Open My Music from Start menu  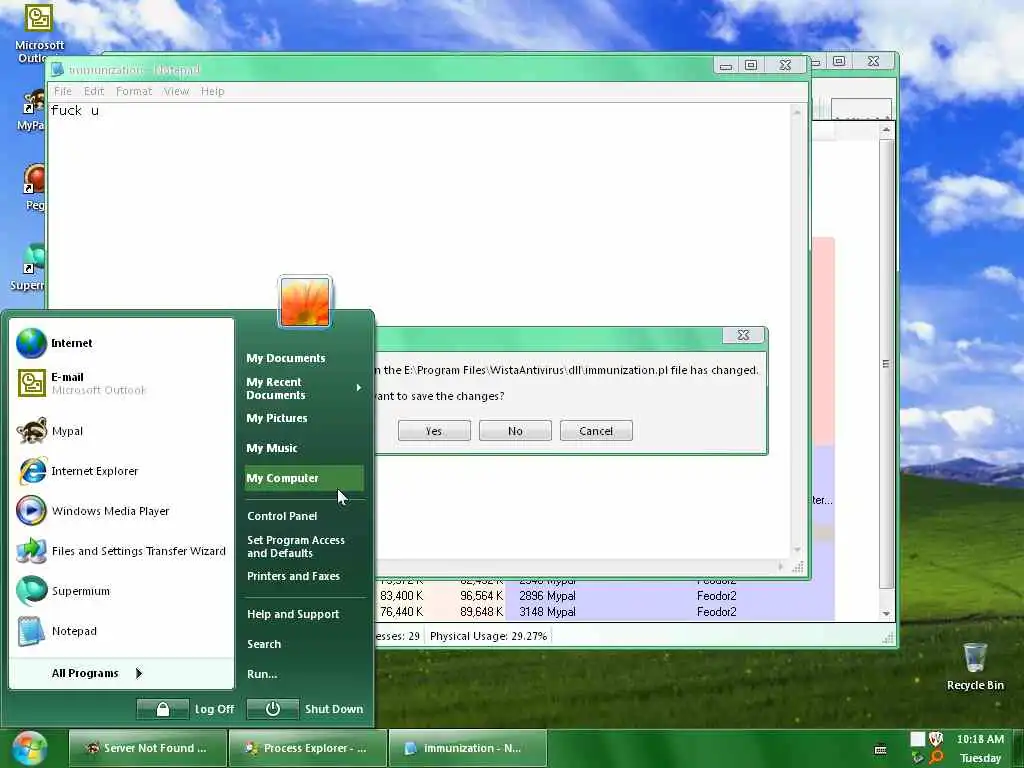[272, 448]
